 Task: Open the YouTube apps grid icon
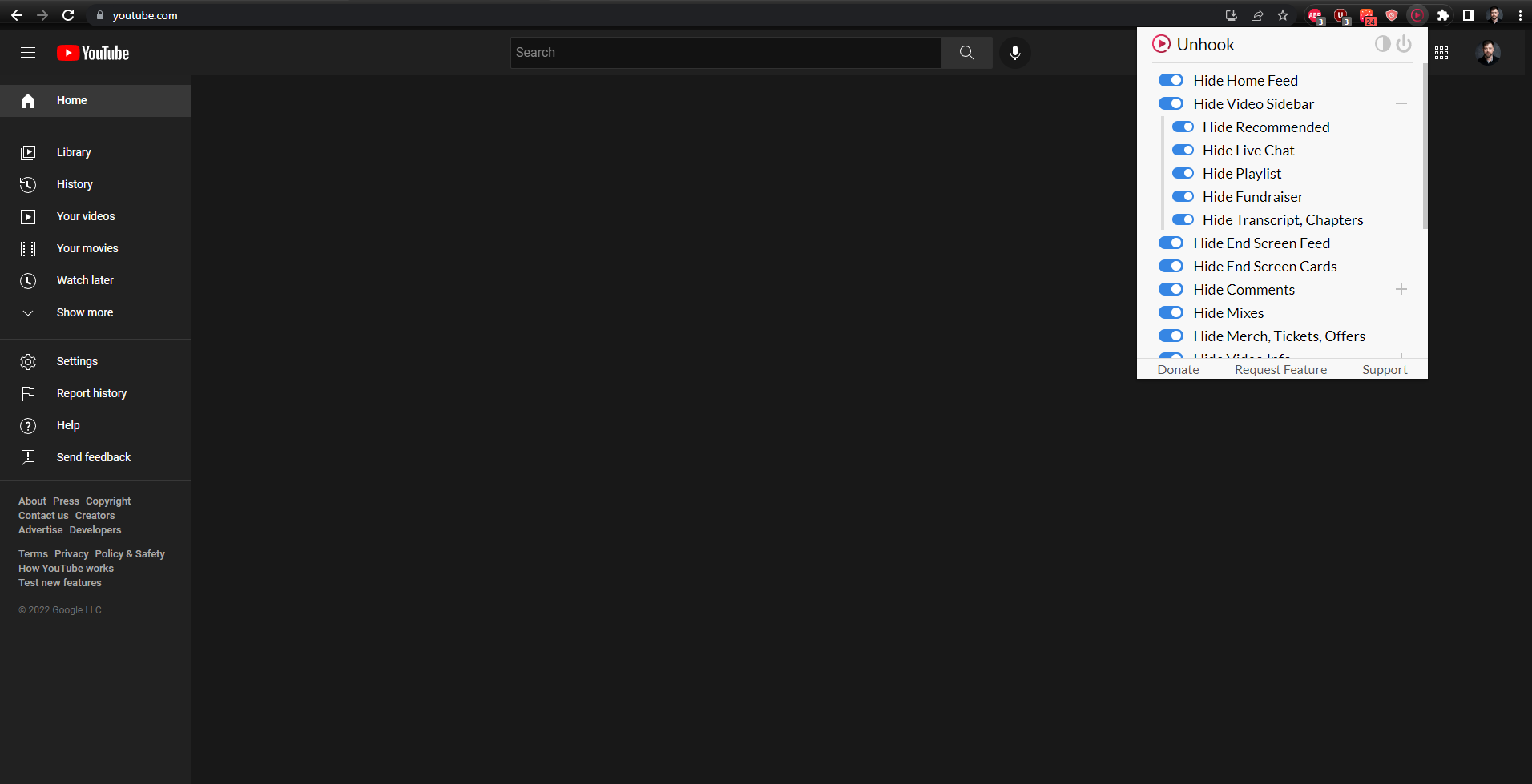[x=1441, y=53]
